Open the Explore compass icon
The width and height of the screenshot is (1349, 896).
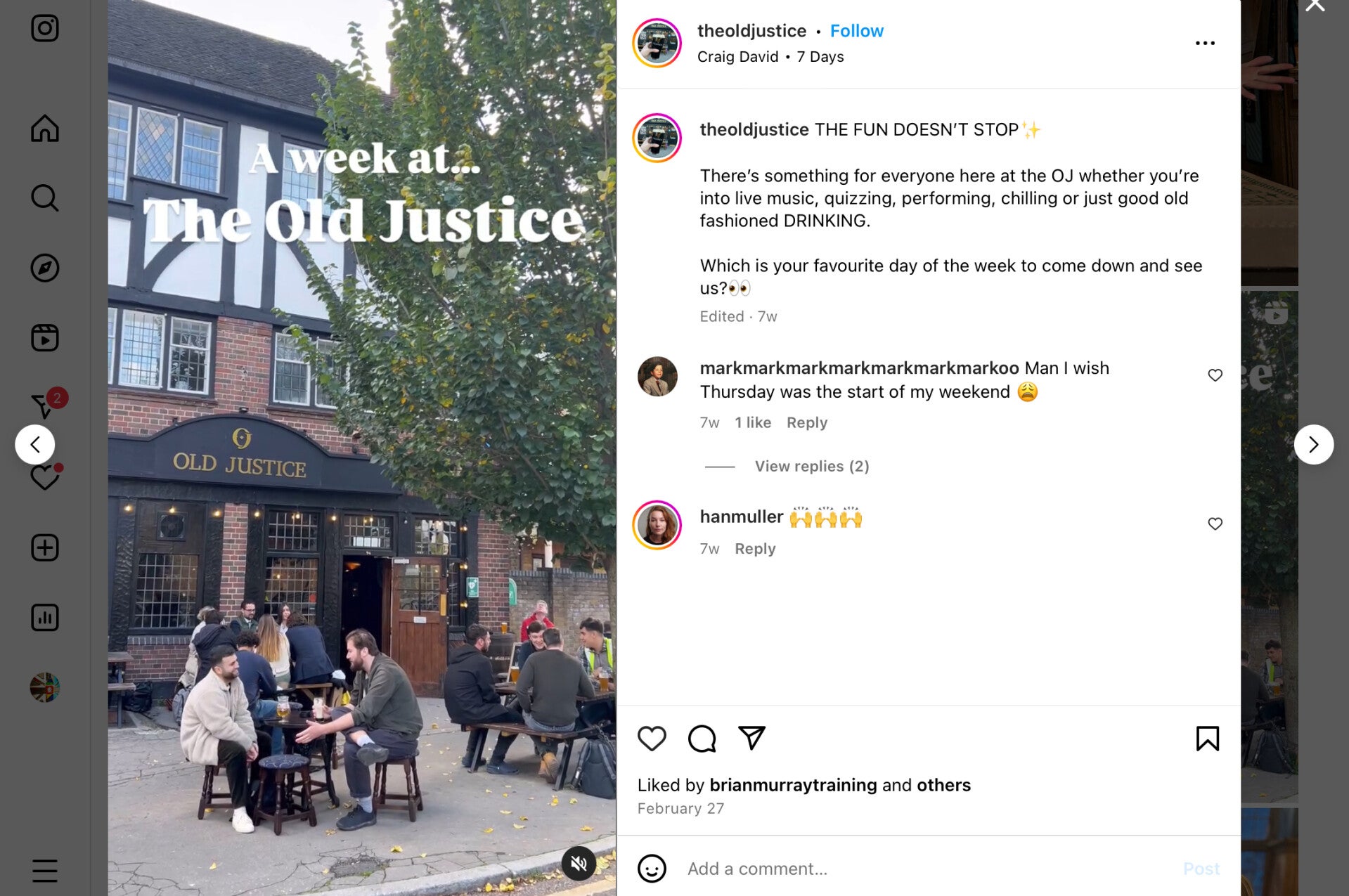click(45, 268)
